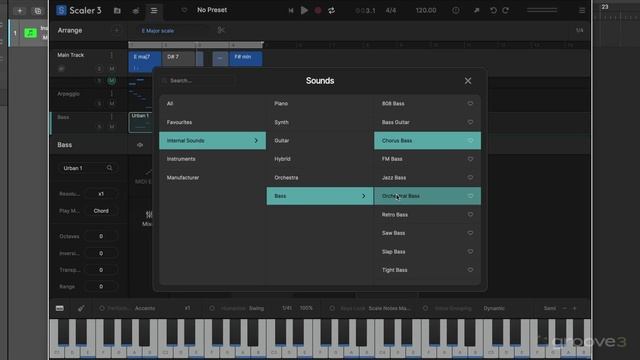Solo the Bass track
Screen dimensions: 640x360
click(99, 127)
